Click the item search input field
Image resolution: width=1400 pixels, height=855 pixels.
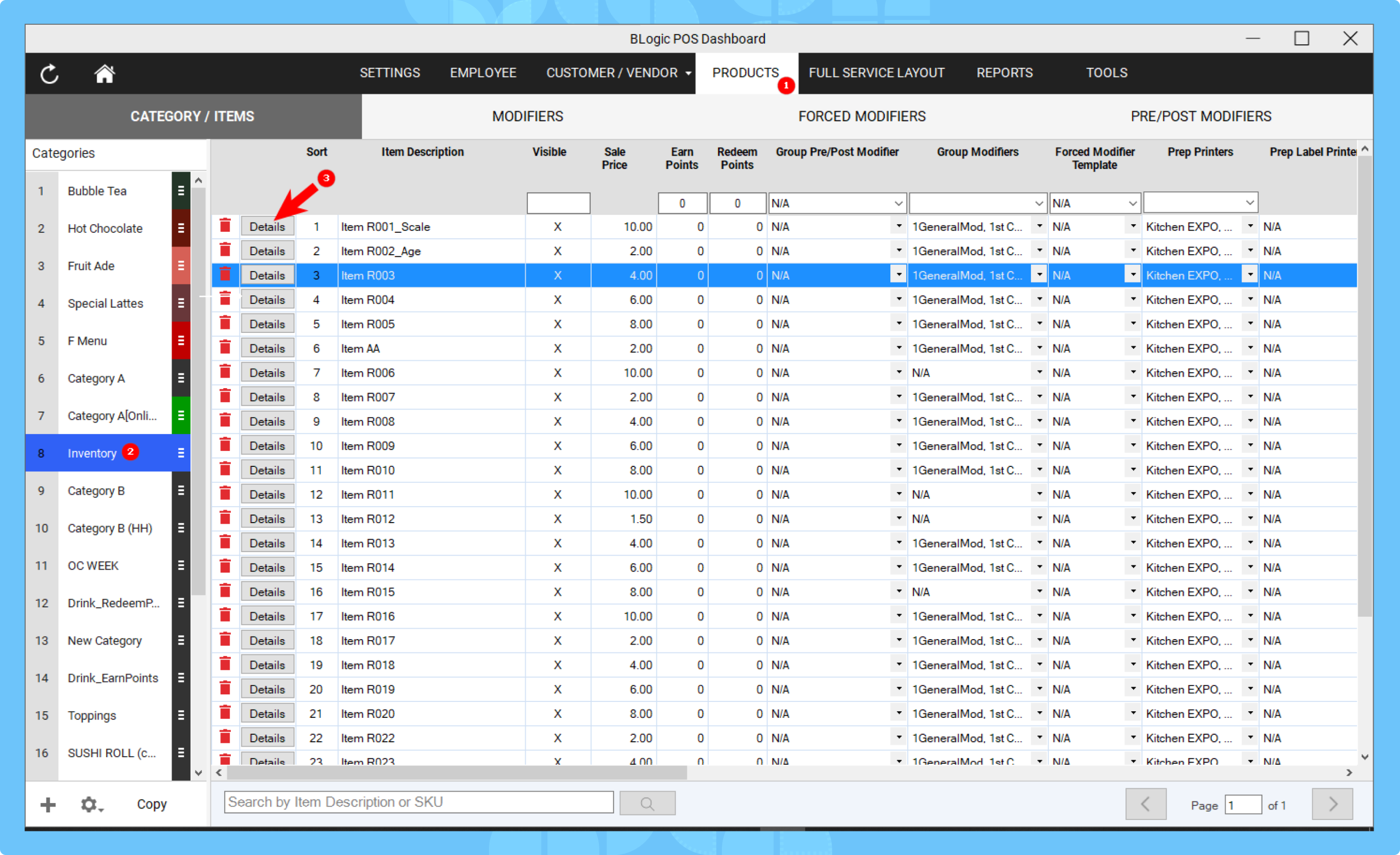(419, 801)
